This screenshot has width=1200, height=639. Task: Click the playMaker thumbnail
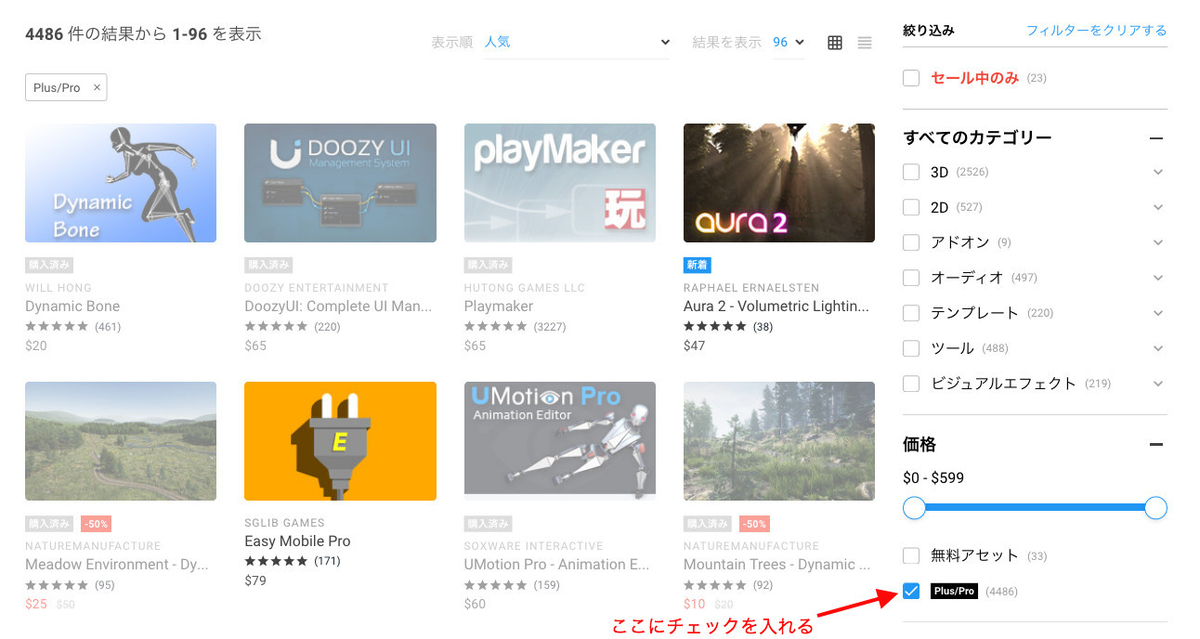point(560,183)
